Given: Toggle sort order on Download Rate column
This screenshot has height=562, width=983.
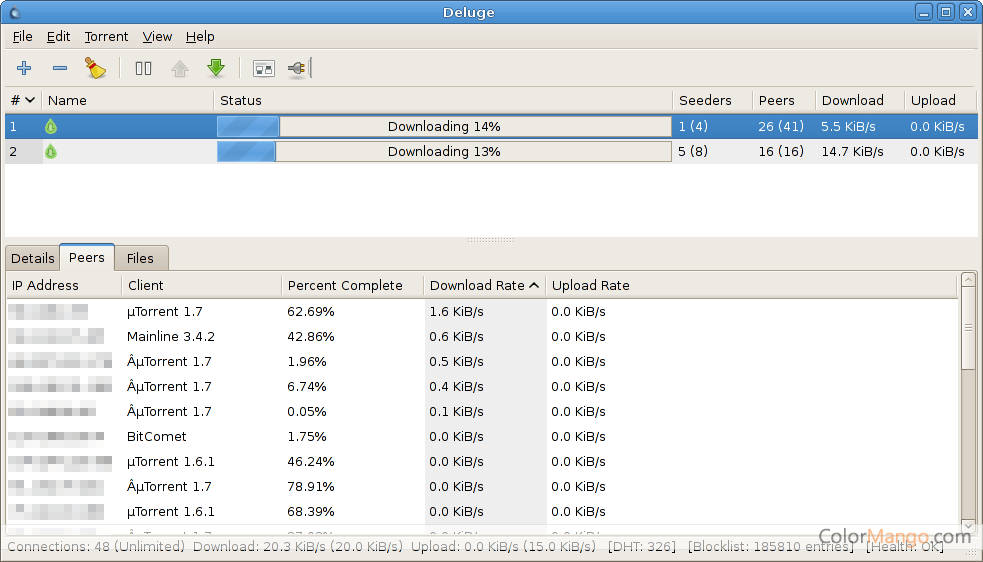Looking at the screenshot, I should 484,285.
